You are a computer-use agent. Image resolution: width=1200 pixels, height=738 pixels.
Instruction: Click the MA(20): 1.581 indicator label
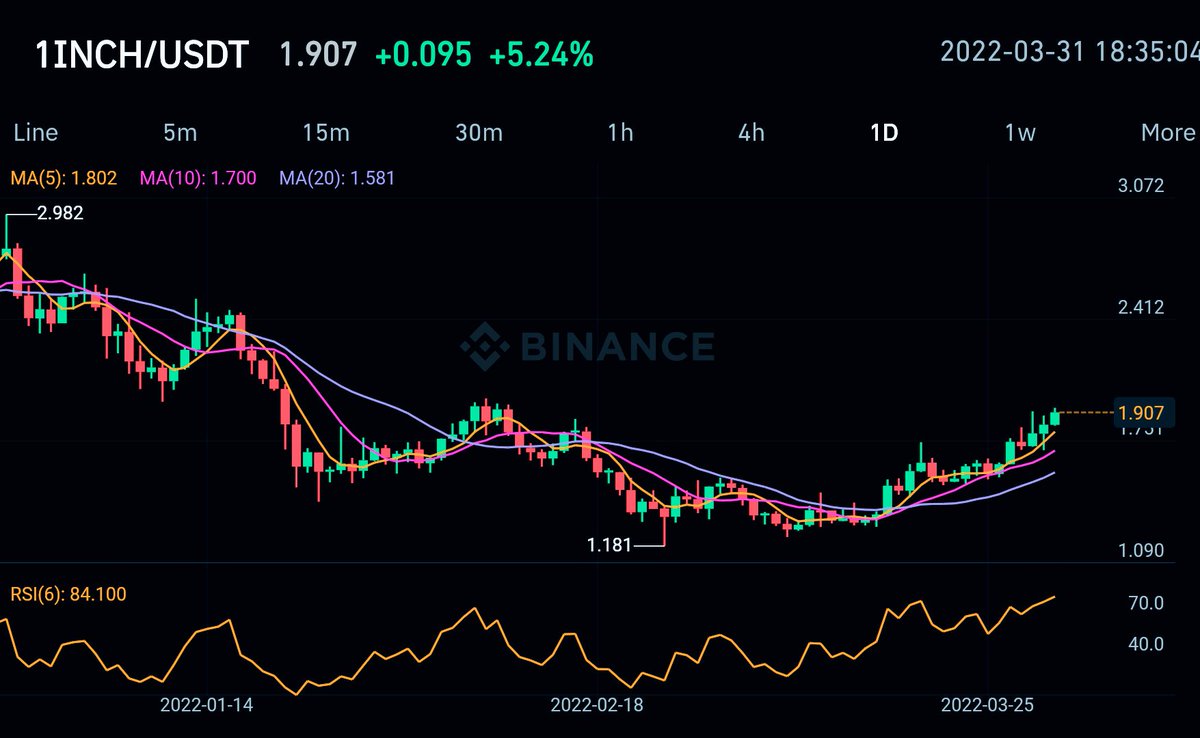337,179
